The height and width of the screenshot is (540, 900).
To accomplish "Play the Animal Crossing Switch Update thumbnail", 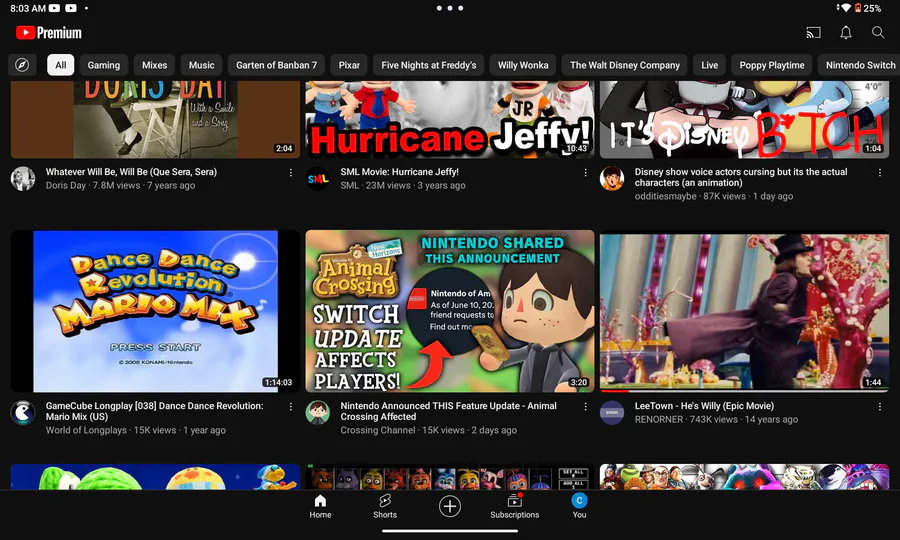I will (449, 311).
